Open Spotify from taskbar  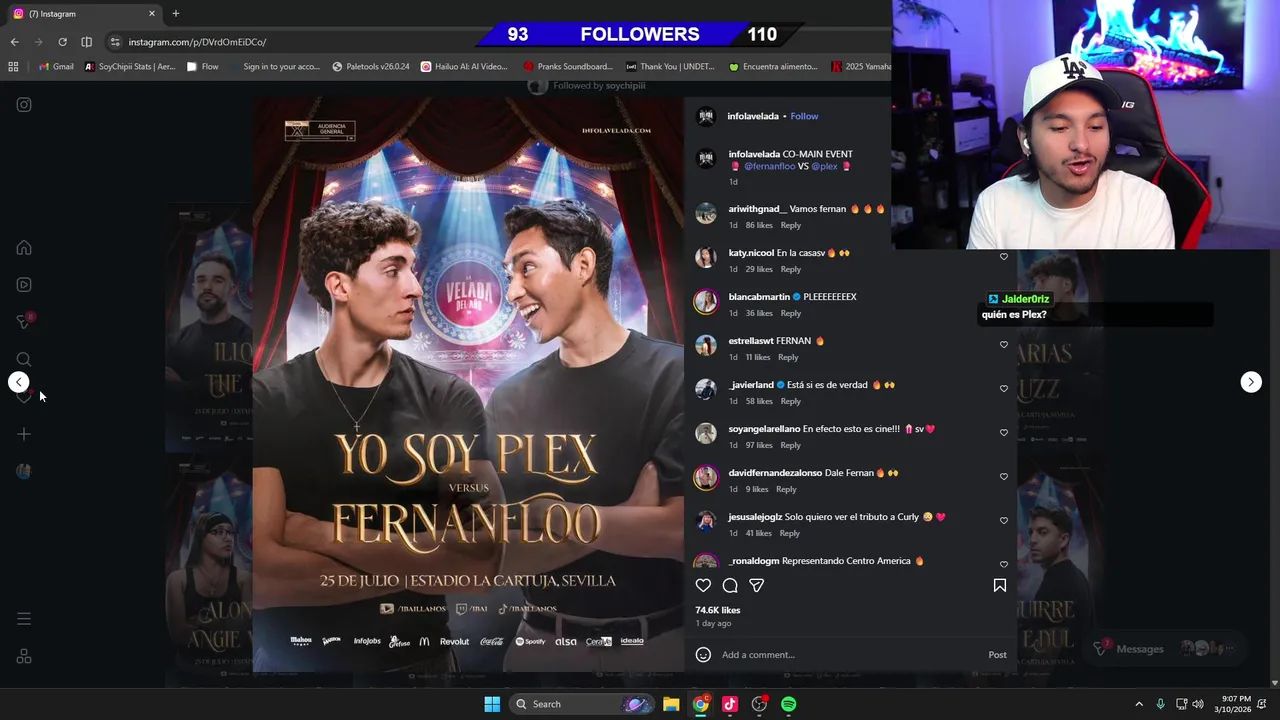tap(789, 704)
